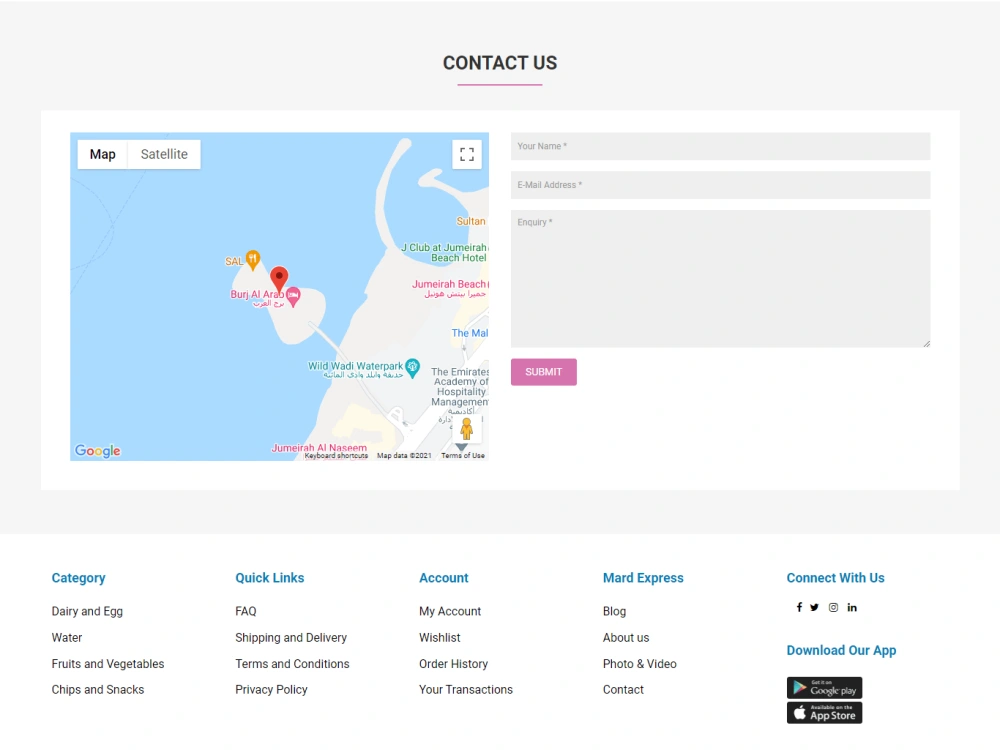This screenshot has height=750, width=1000.
Task: Click the Wild Wadi Waterpark marker icon
Action: pyautogui.click(x=413, y=367)
